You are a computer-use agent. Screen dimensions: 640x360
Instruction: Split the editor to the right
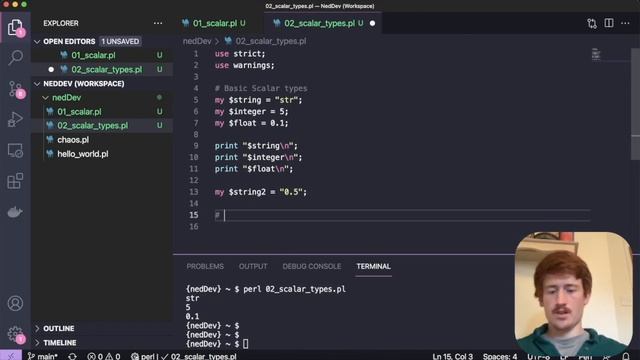(x=609, y=23)
